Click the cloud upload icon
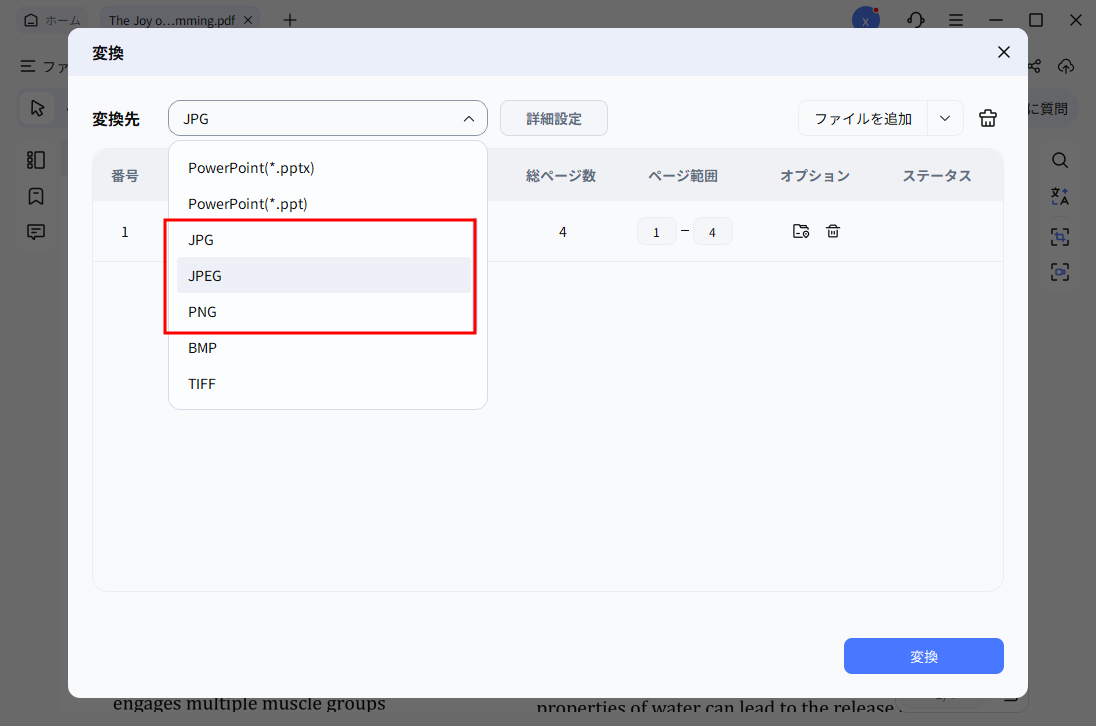The width and height of the screenshot is (1096, 726). [1066, 66]
